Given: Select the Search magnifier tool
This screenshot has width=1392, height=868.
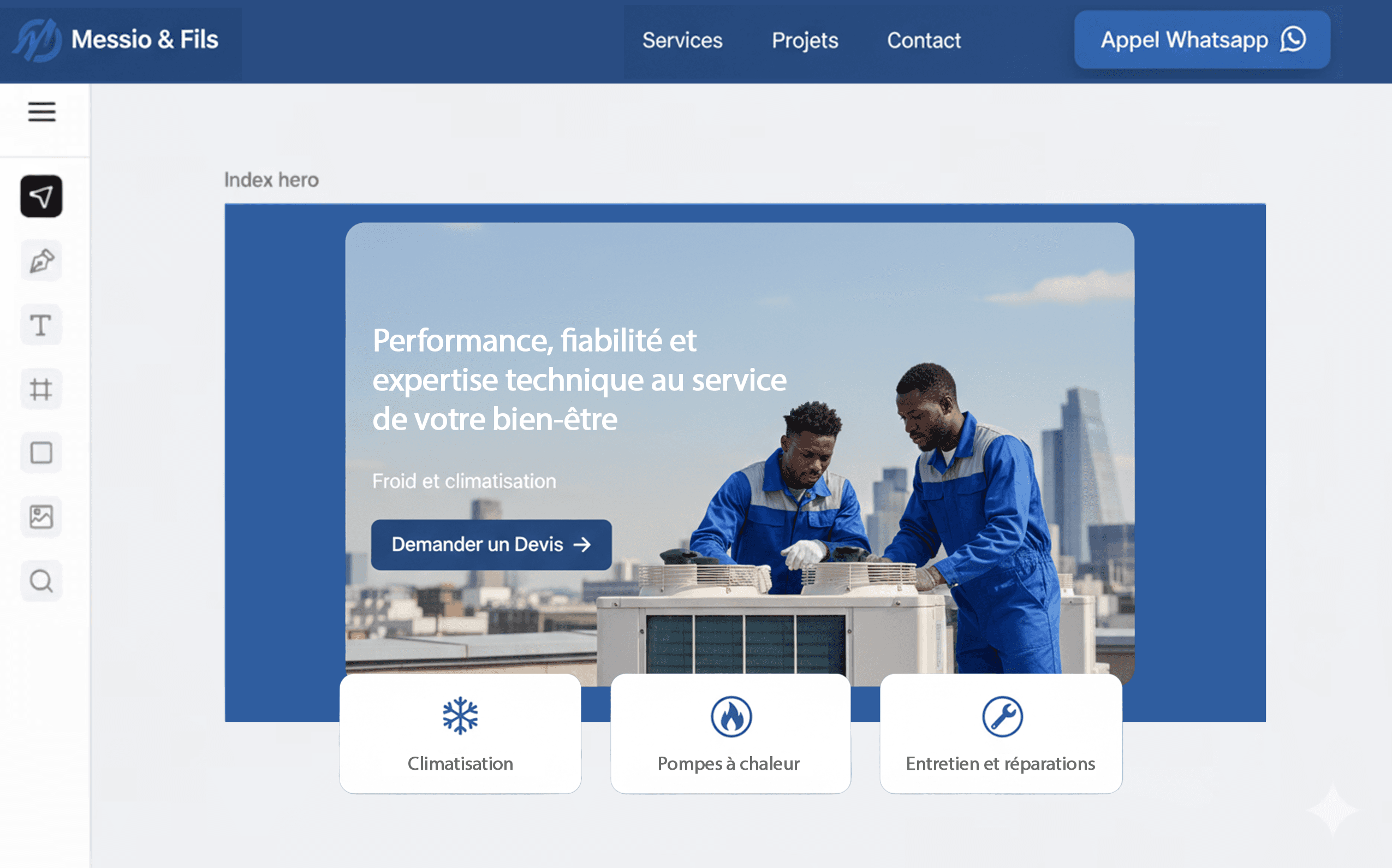Looking at the screenshot, I should tap(41, 581).
